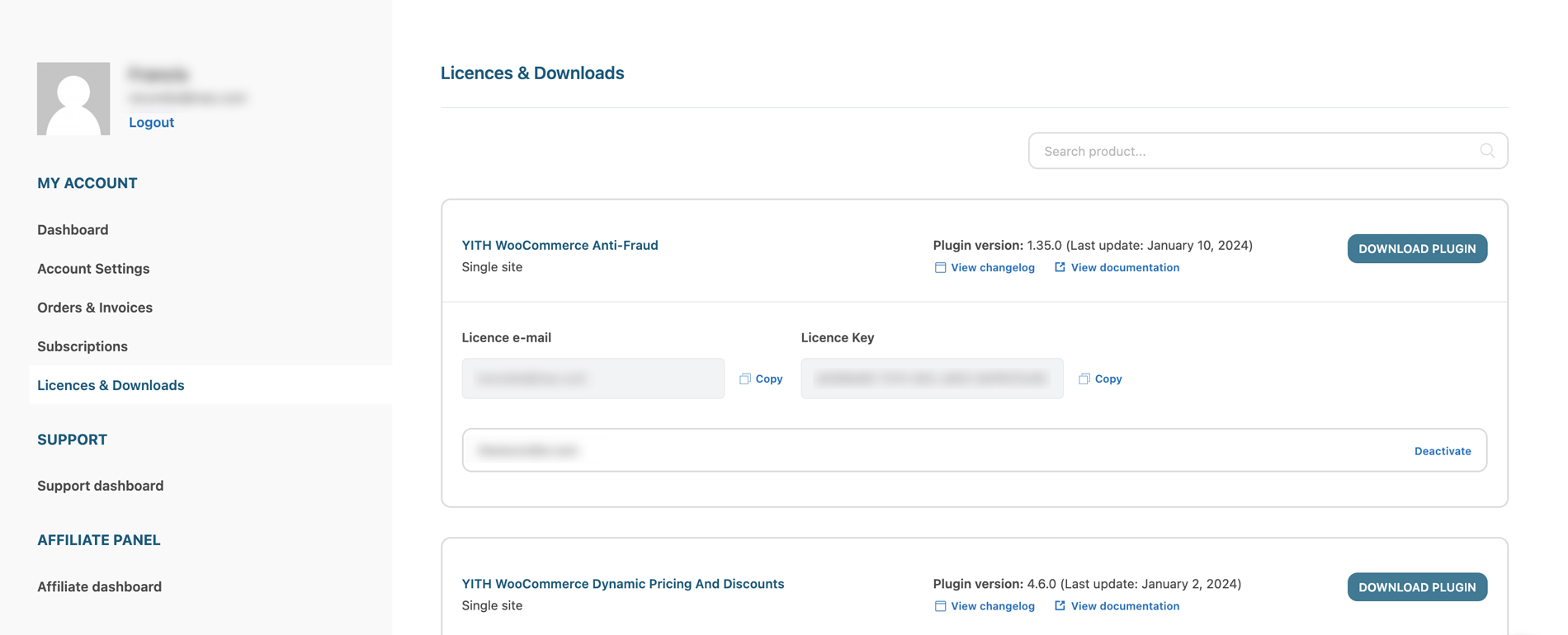
Task: Click the AFFILIATE PANEL section heading
Action: point(99,540)
